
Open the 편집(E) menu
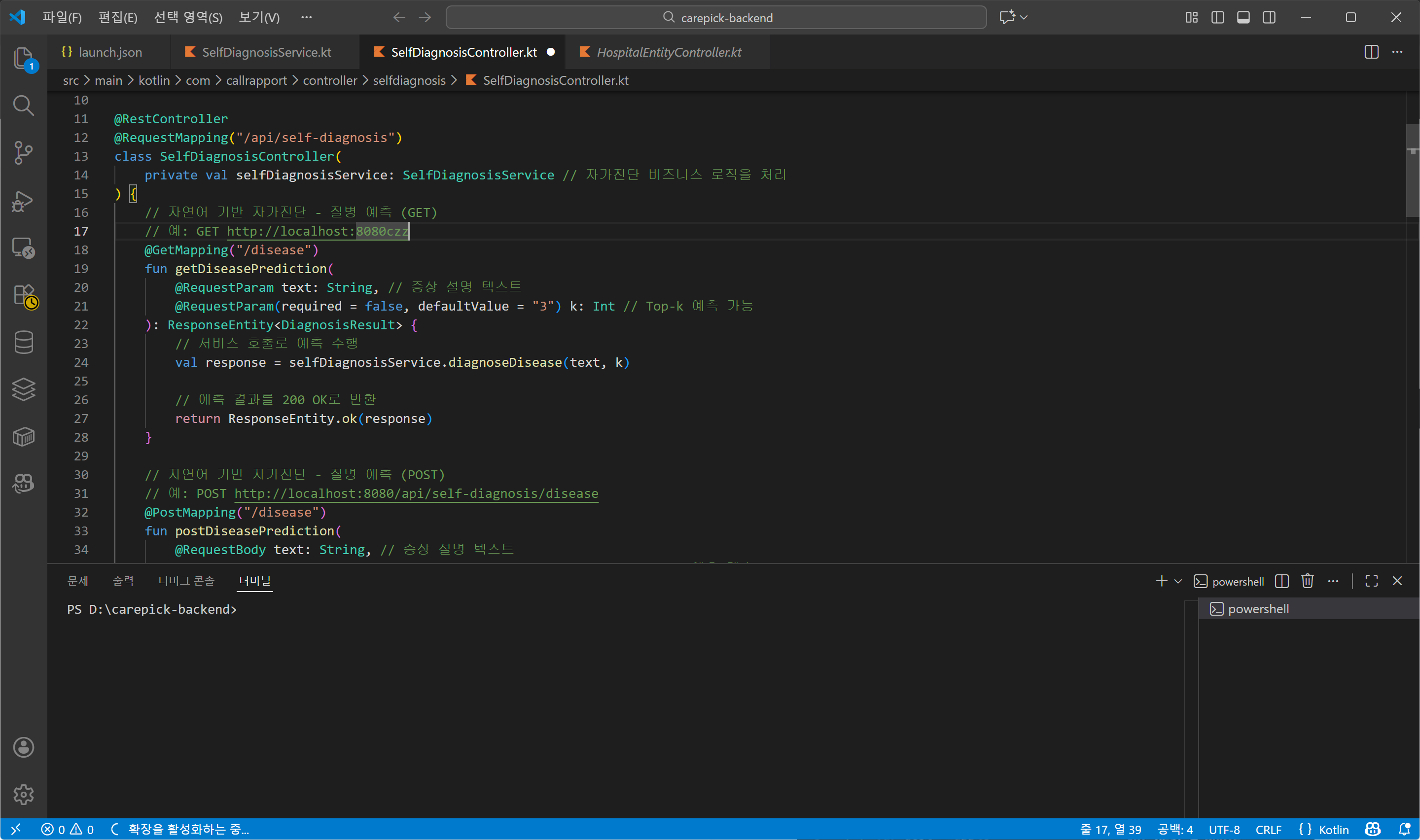point(117,17)
